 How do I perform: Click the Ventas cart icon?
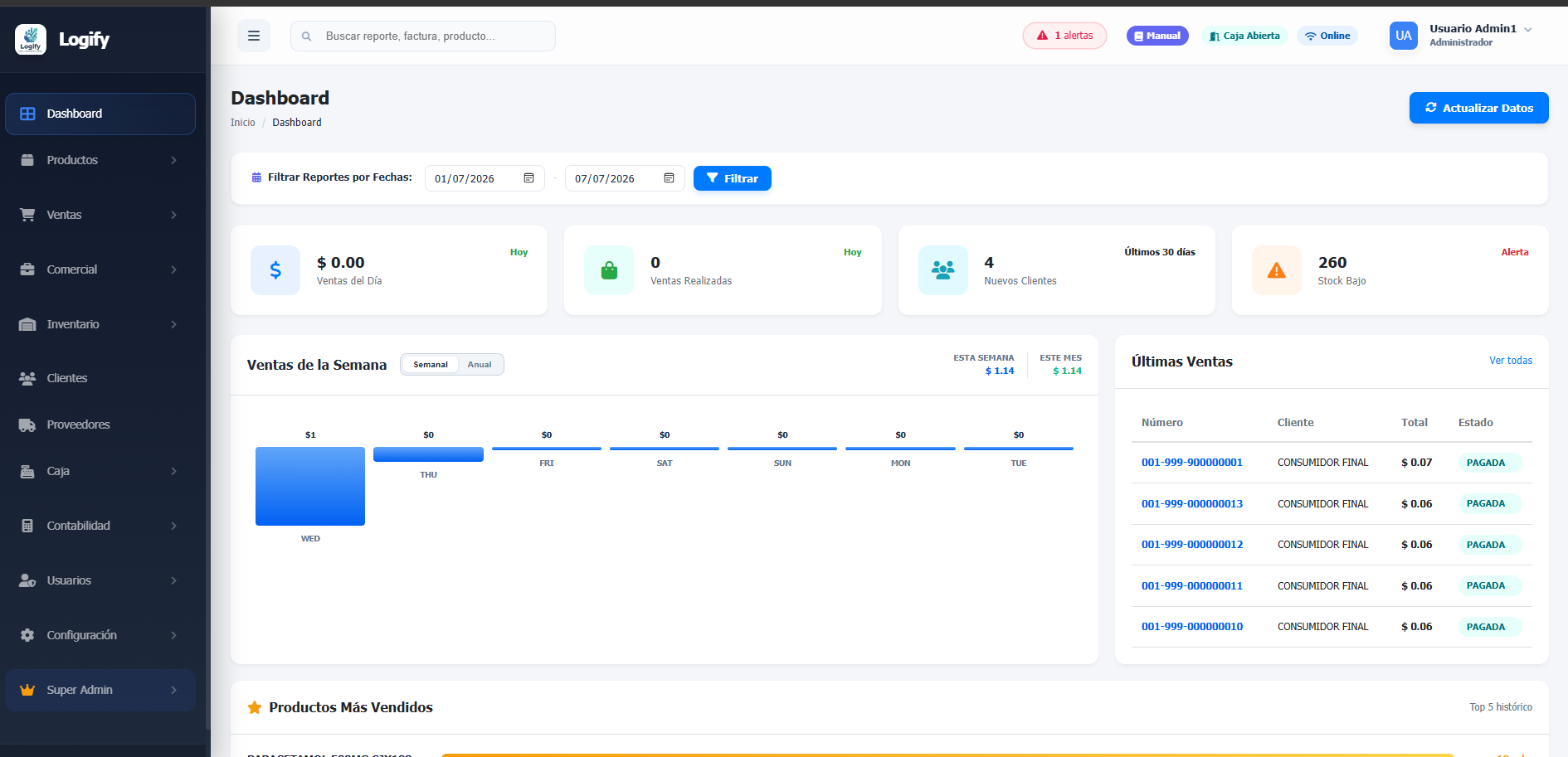[x=27, y=215]
